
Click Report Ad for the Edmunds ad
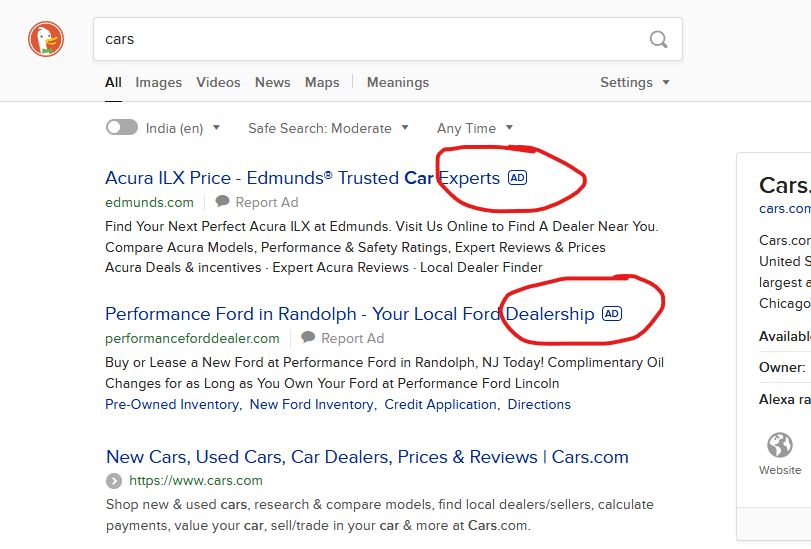pos(267,202)
